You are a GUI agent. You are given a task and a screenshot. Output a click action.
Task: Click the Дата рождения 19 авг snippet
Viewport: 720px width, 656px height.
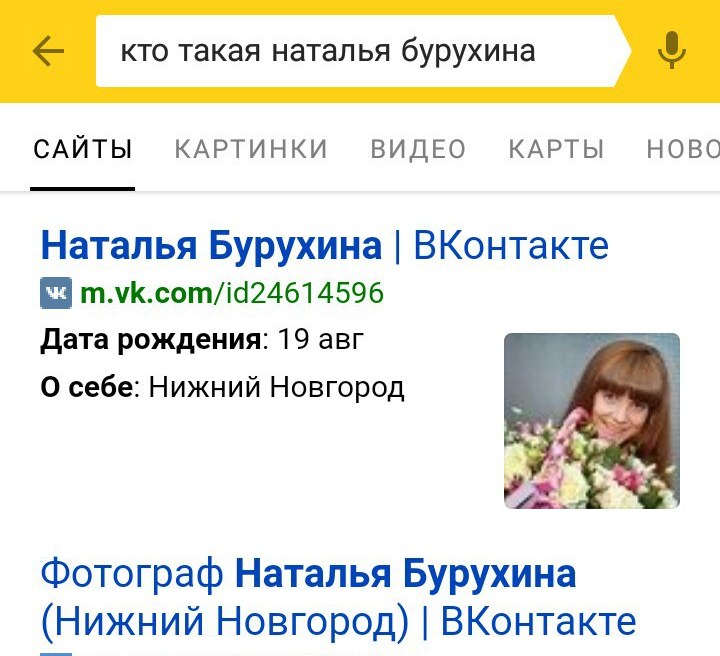[x=202, y=340]
